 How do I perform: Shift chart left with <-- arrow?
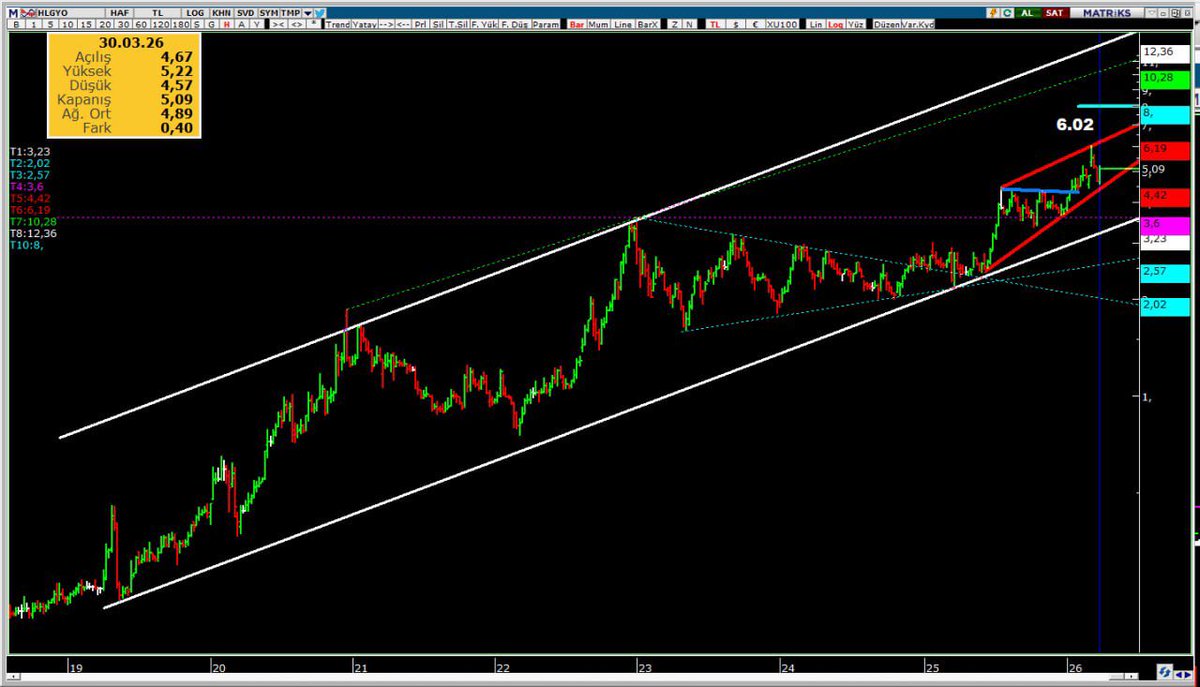click(402, 24)
